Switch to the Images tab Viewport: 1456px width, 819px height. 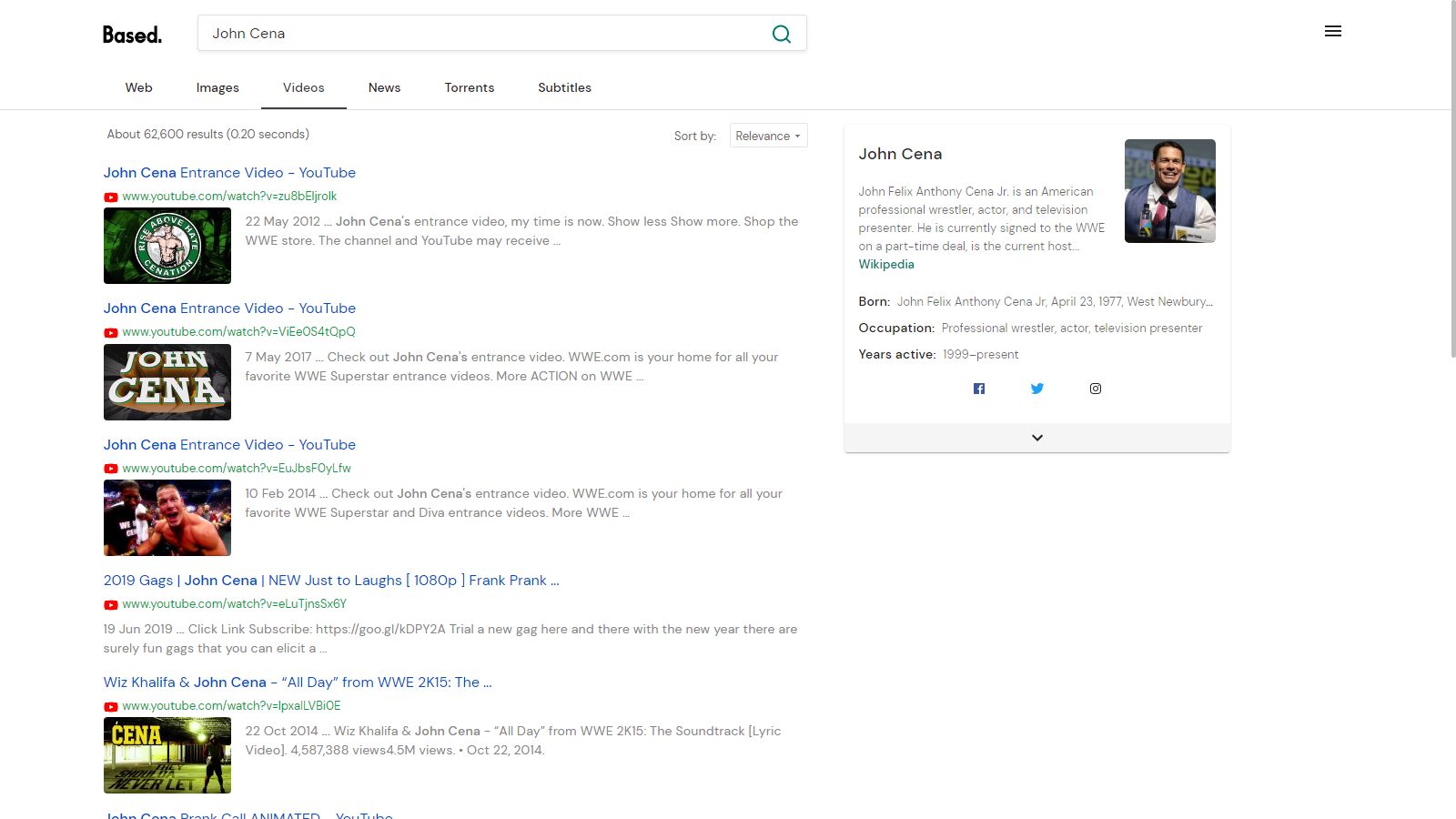click(217, 87)
